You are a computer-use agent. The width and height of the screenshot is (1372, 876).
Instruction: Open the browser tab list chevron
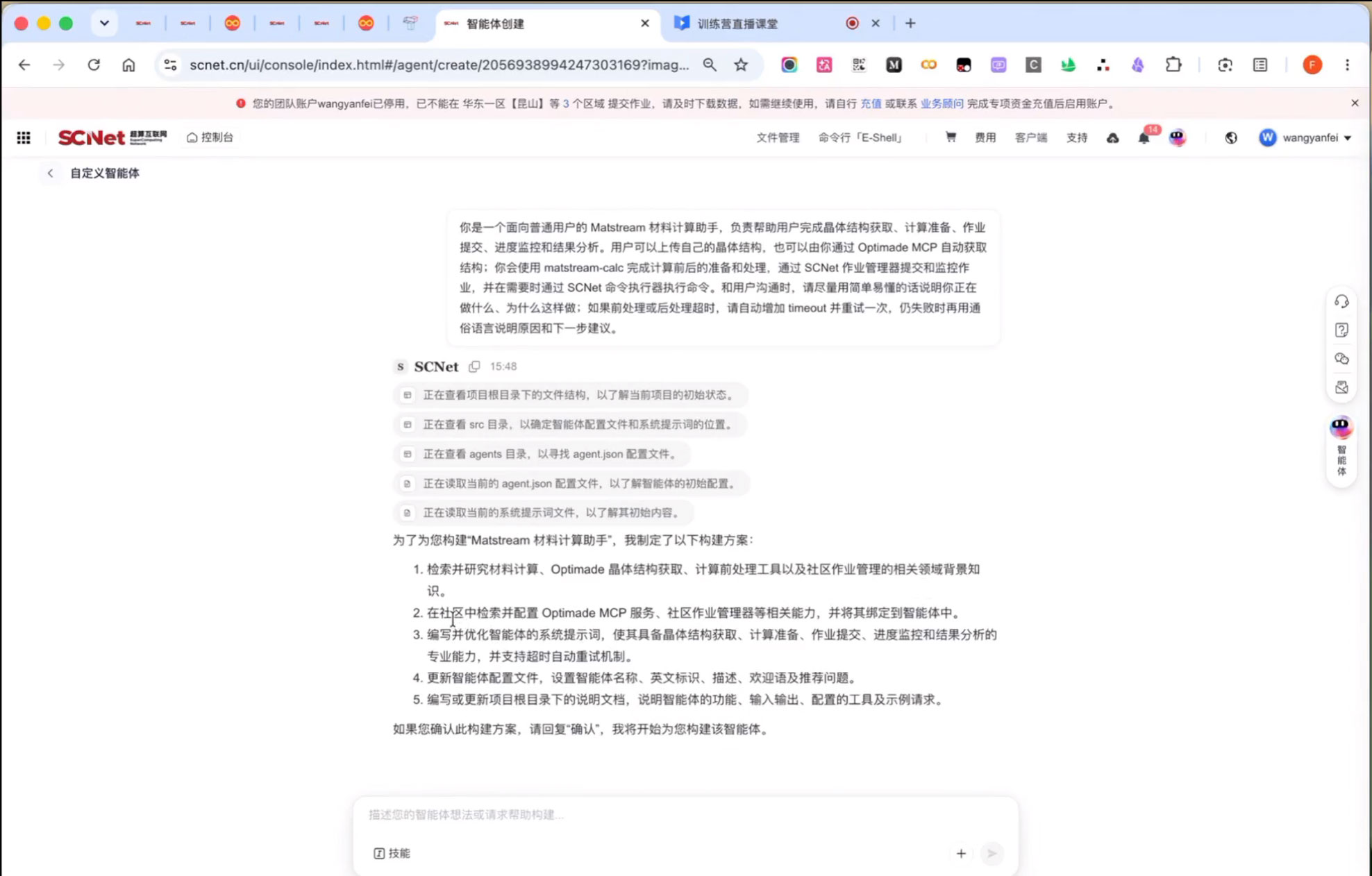coord(104,23)
